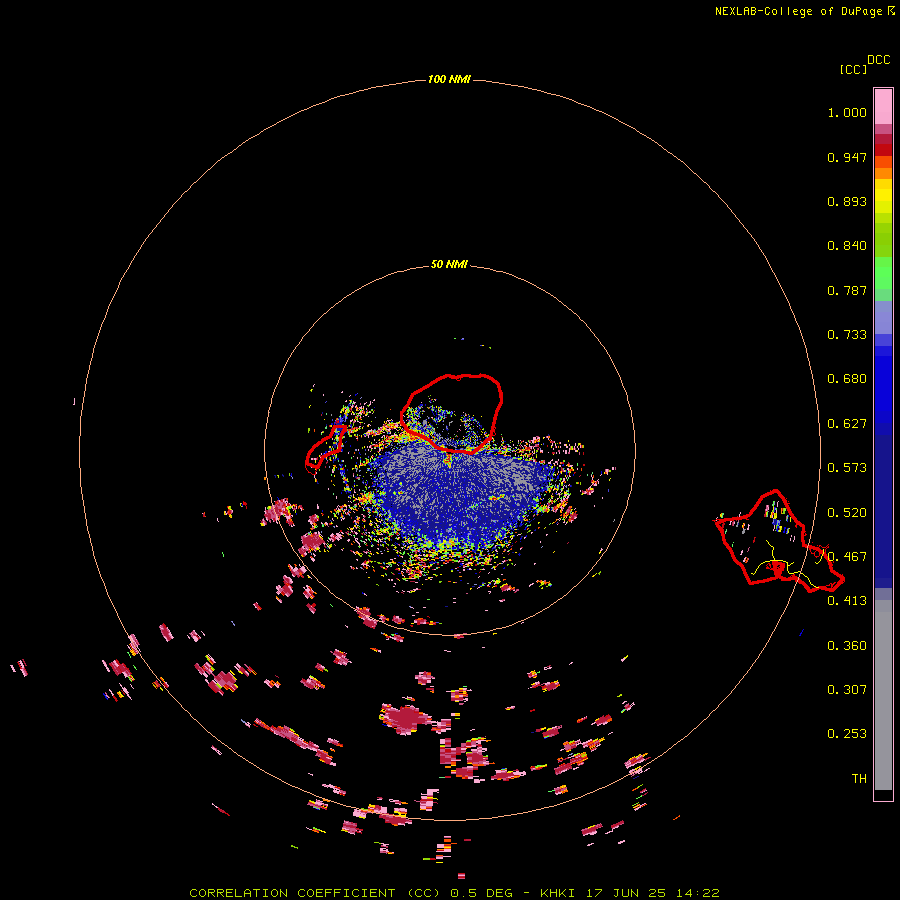Click the 0.573 colorbar value
The height and width of the screenshot is (900, 900).
(x=847, y=468)
